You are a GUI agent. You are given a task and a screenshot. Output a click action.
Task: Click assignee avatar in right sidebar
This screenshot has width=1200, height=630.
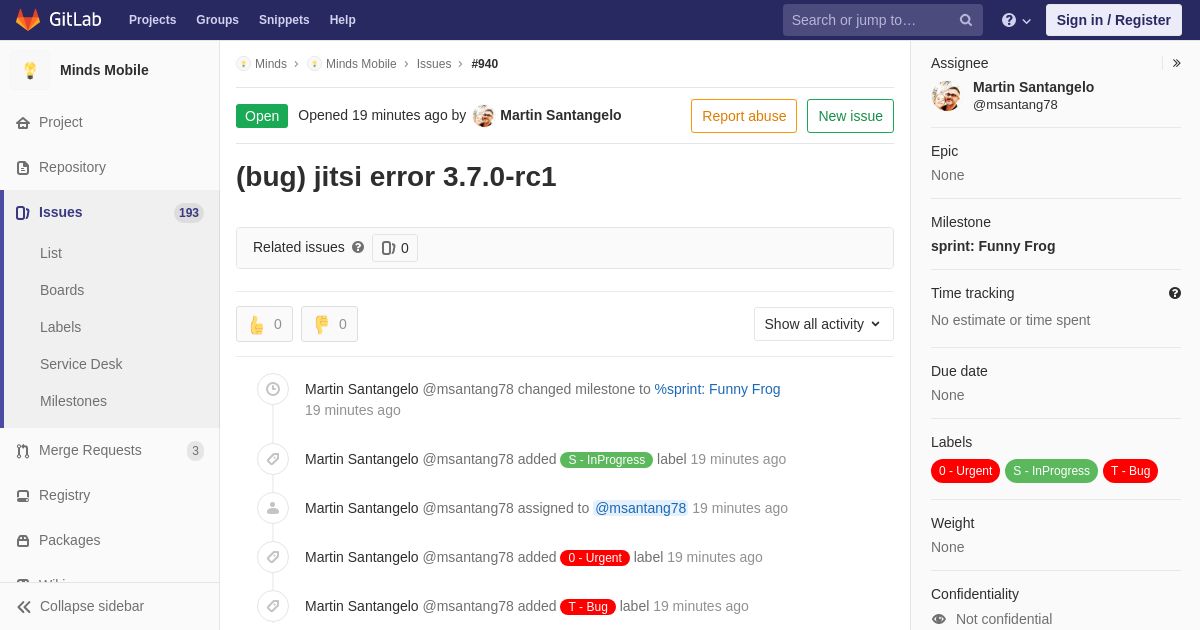(946, 96)
